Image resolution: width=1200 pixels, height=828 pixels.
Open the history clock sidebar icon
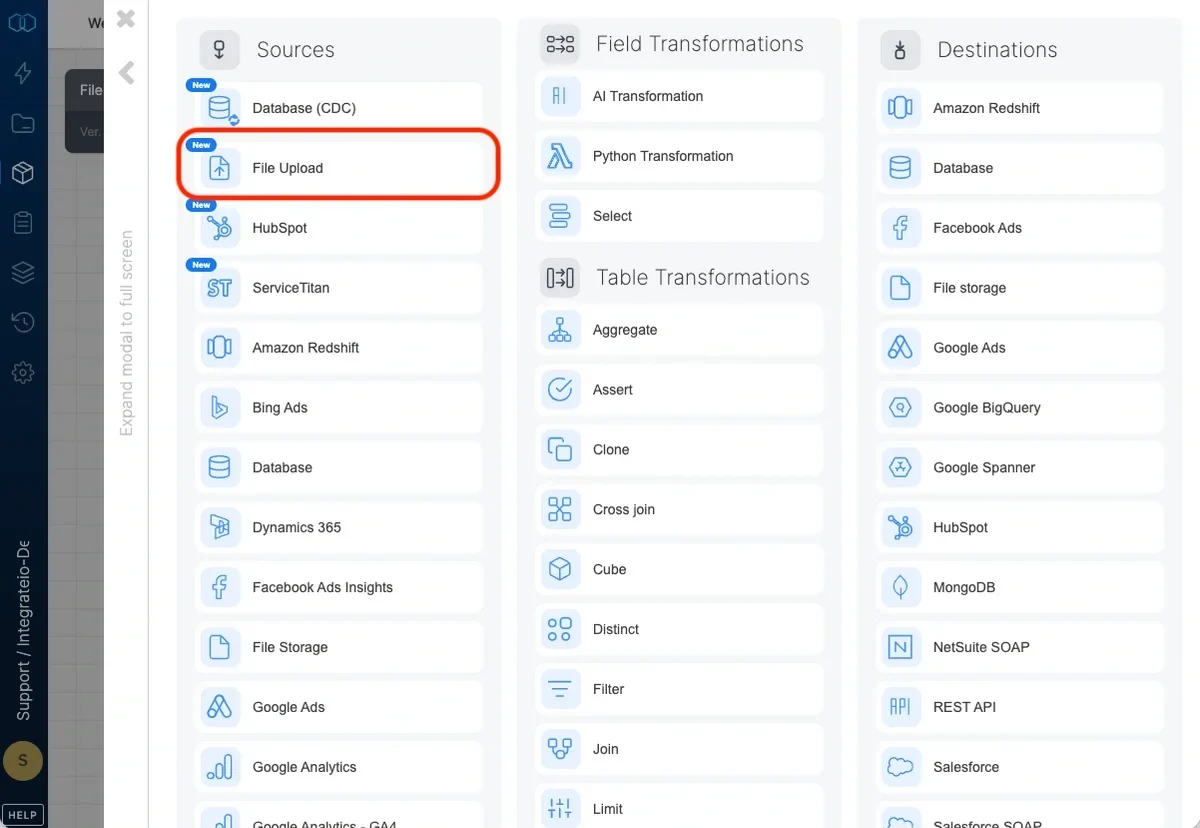tap(22, 322)
